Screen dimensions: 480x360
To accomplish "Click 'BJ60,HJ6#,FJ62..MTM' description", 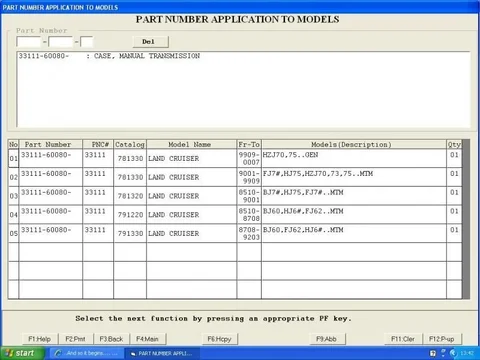I will tap(303, 211).
